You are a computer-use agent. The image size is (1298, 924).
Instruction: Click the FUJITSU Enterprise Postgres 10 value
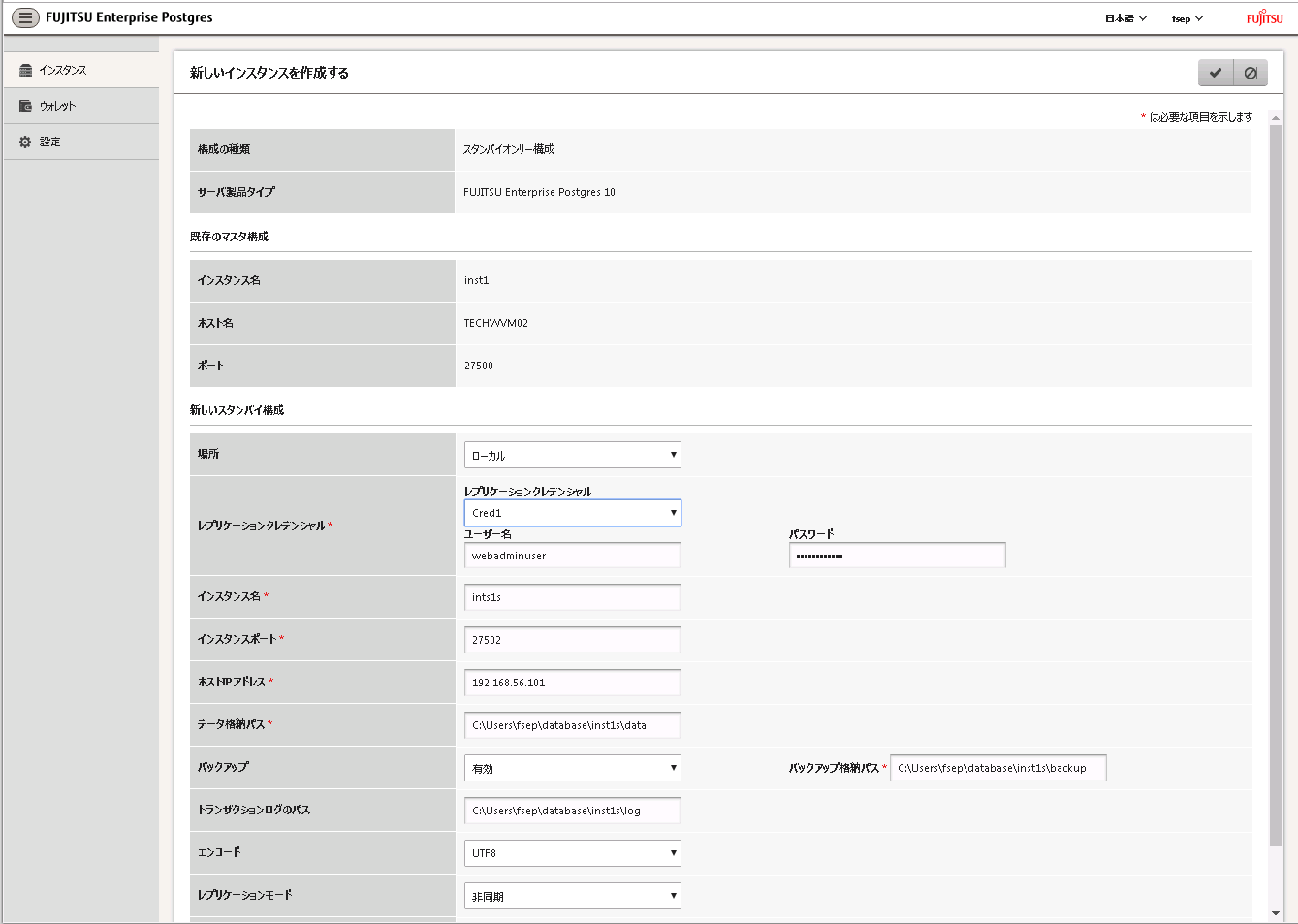coord(539,192)
